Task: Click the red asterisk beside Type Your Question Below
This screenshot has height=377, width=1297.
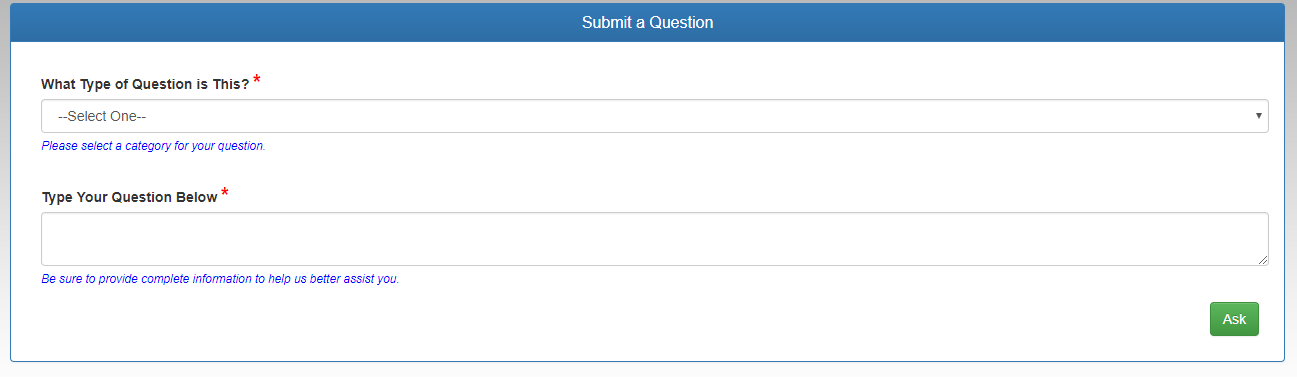Action: coord(225,193)
